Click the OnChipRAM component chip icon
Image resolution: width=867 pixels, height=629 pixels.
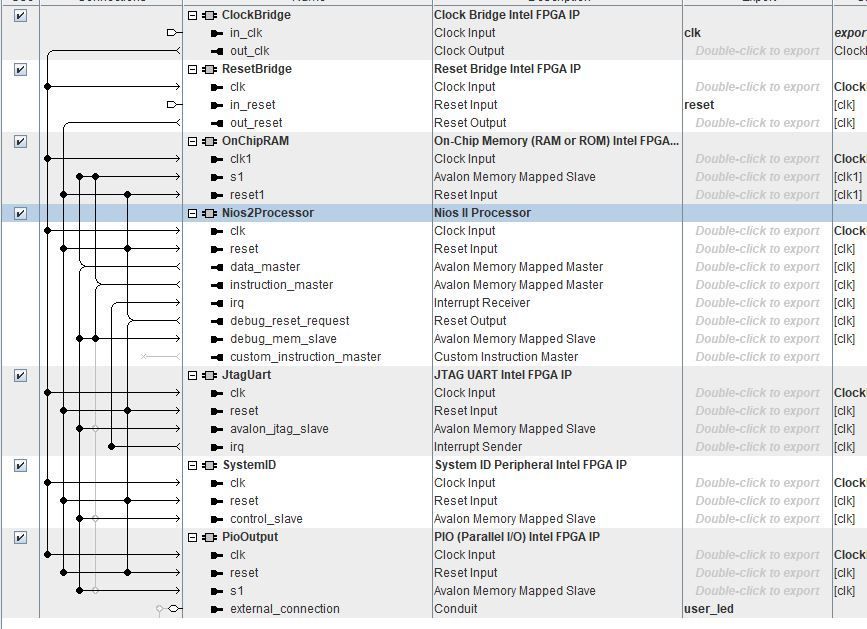coord(209,141)
